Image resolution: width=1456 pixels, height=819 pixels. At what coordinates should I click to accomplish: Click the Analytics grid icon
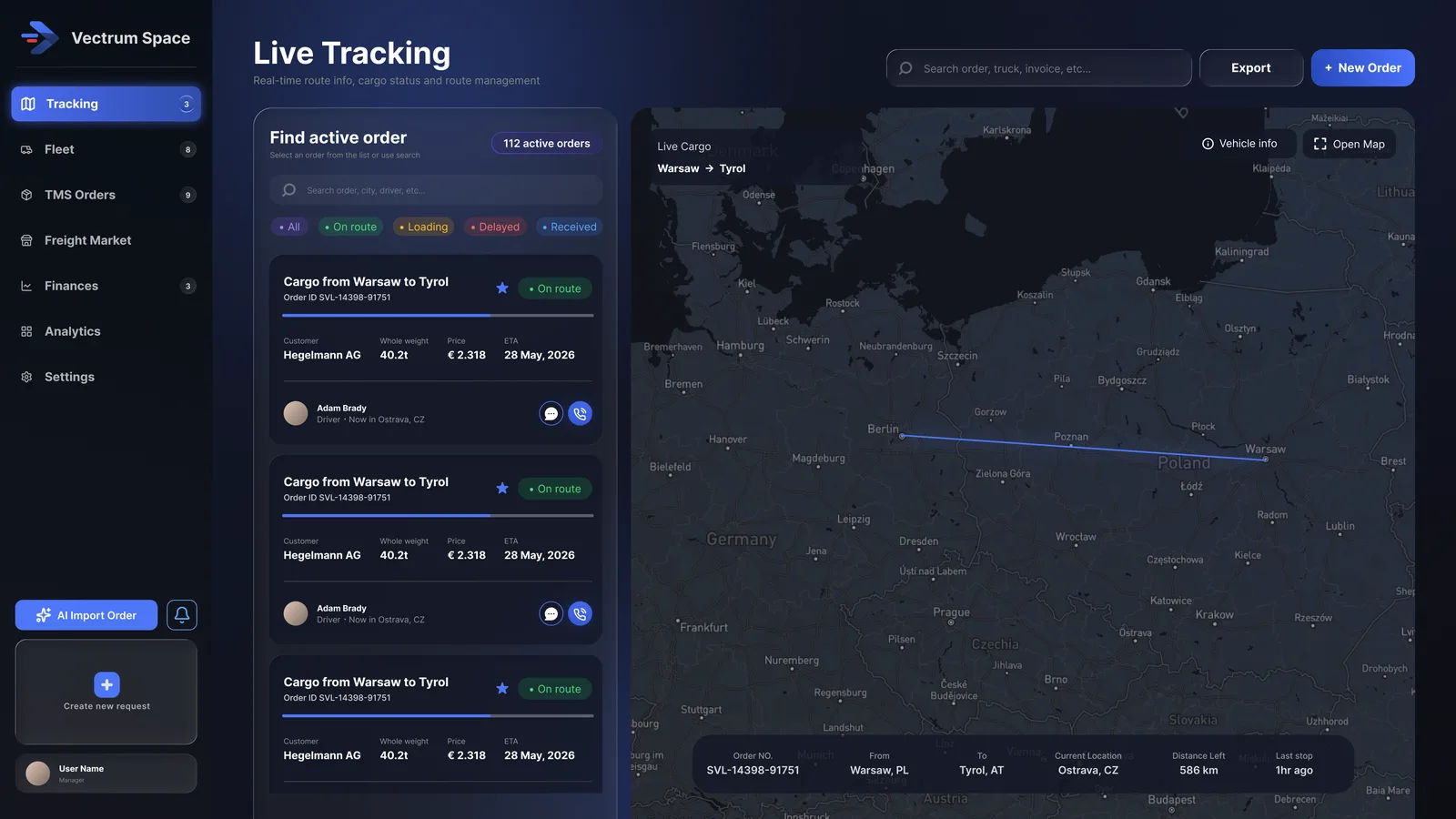click(x=26, y=331)
